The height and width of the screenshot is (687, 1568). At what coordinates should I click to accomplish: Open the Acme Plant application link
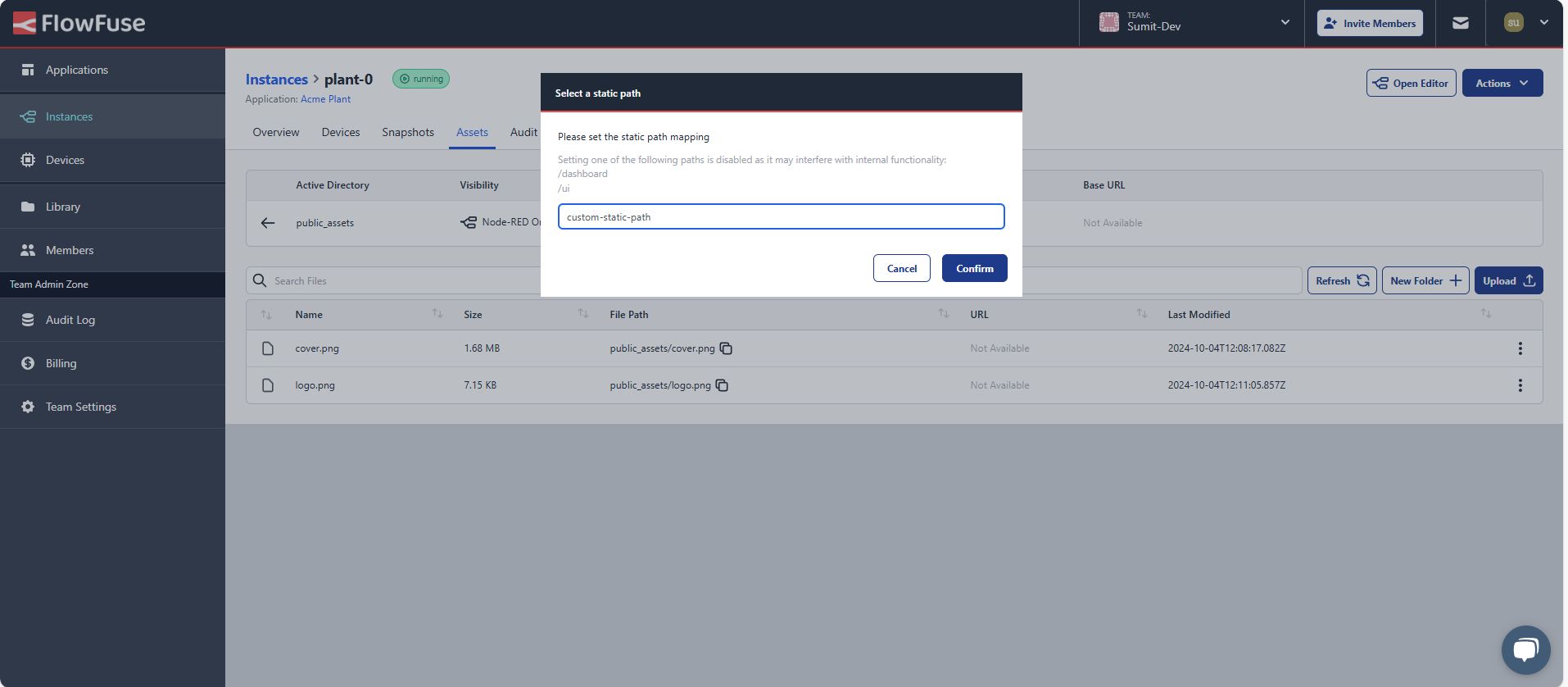(325, 99)
